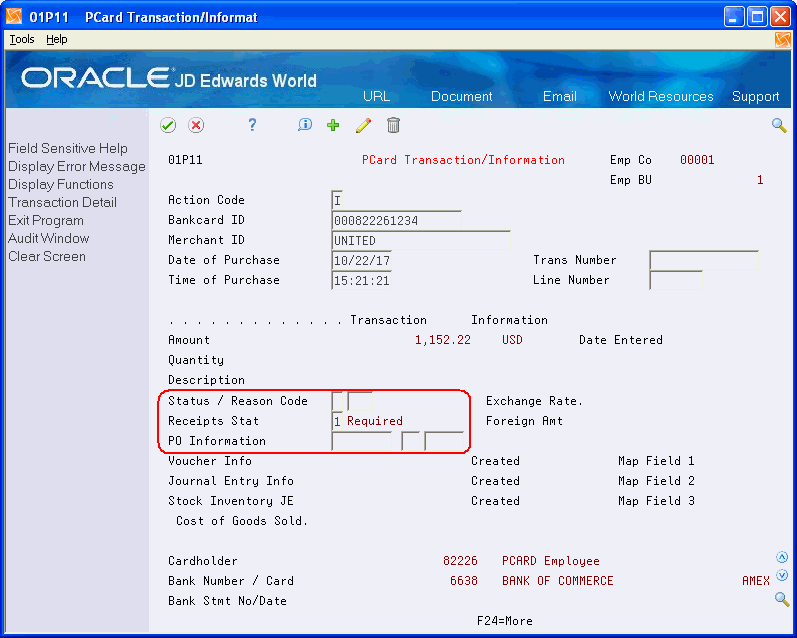Focus the Action Code field
797x638 pixels.
point(337,200)
